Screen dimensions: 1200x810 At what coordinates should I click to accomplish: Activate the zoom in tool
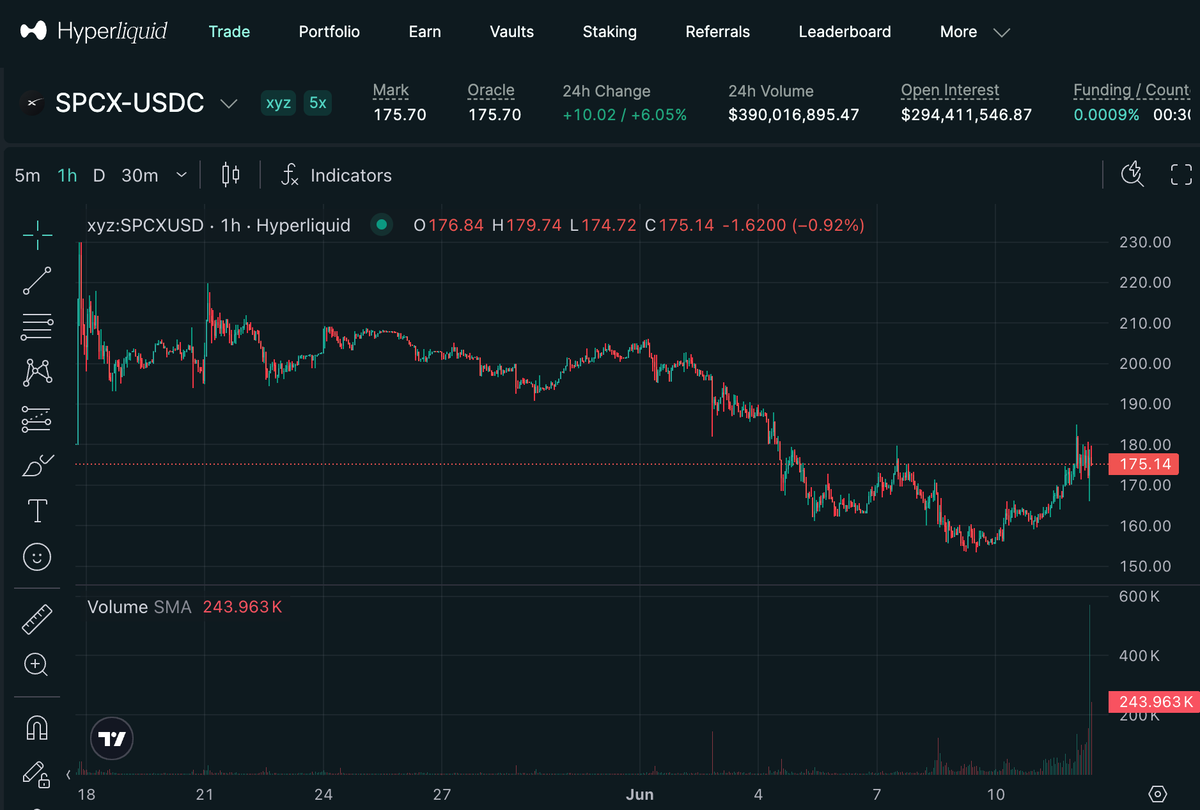37,664
